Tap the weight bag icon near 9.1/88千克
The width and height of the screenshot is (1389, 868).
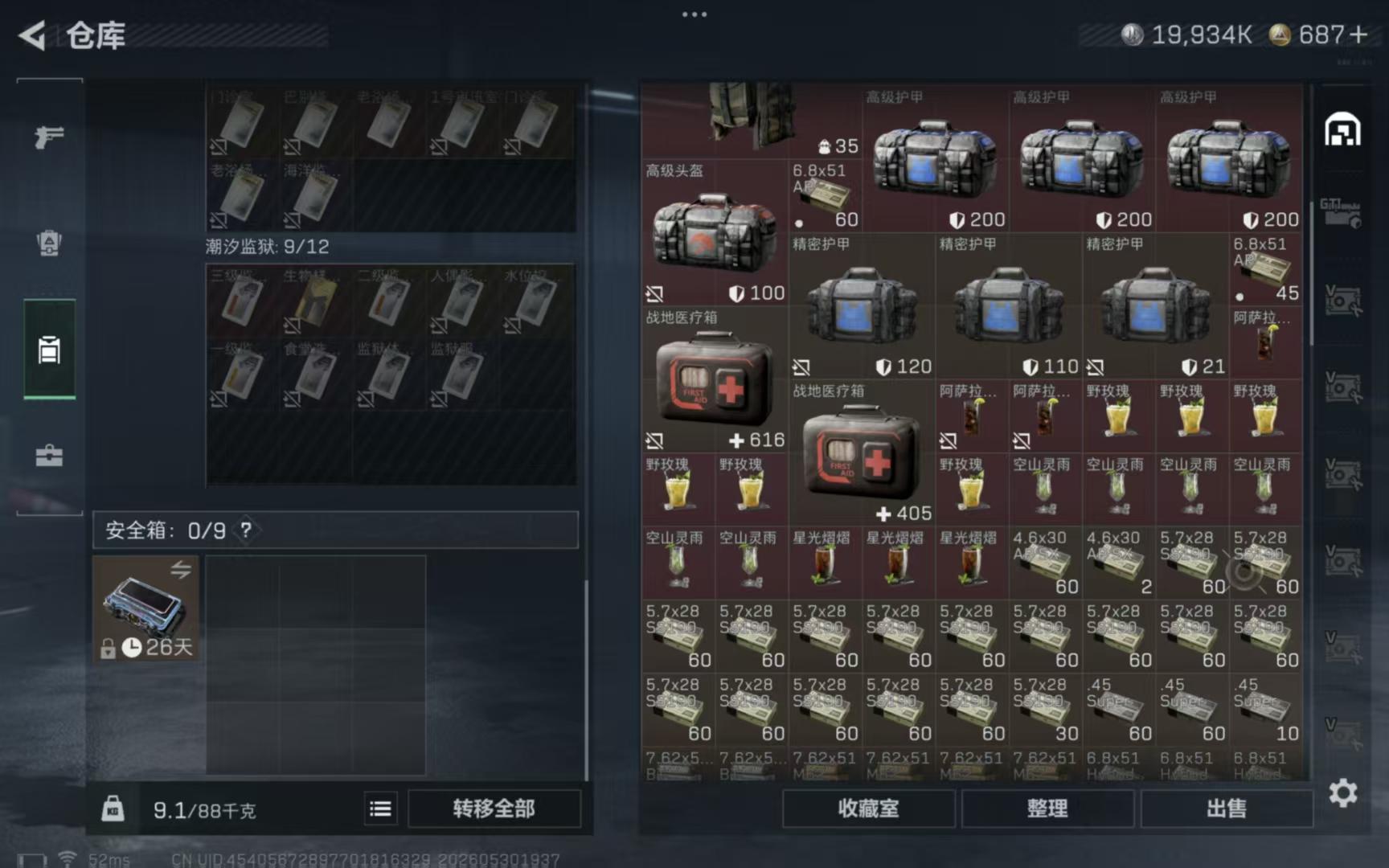tap(113, 809)
